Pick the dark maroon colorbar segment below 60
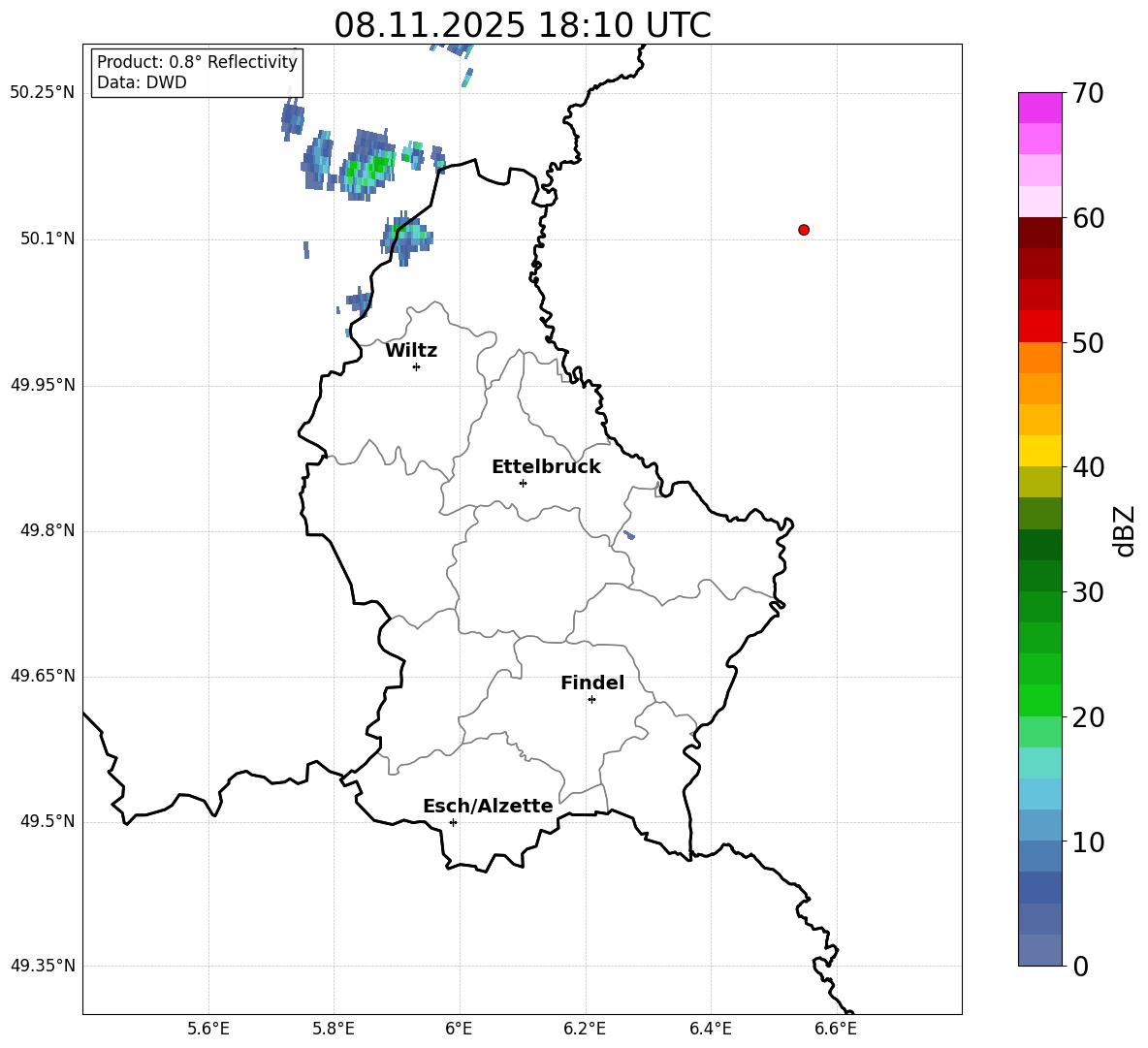Screen dimensions: 1148x1048 1039,233
